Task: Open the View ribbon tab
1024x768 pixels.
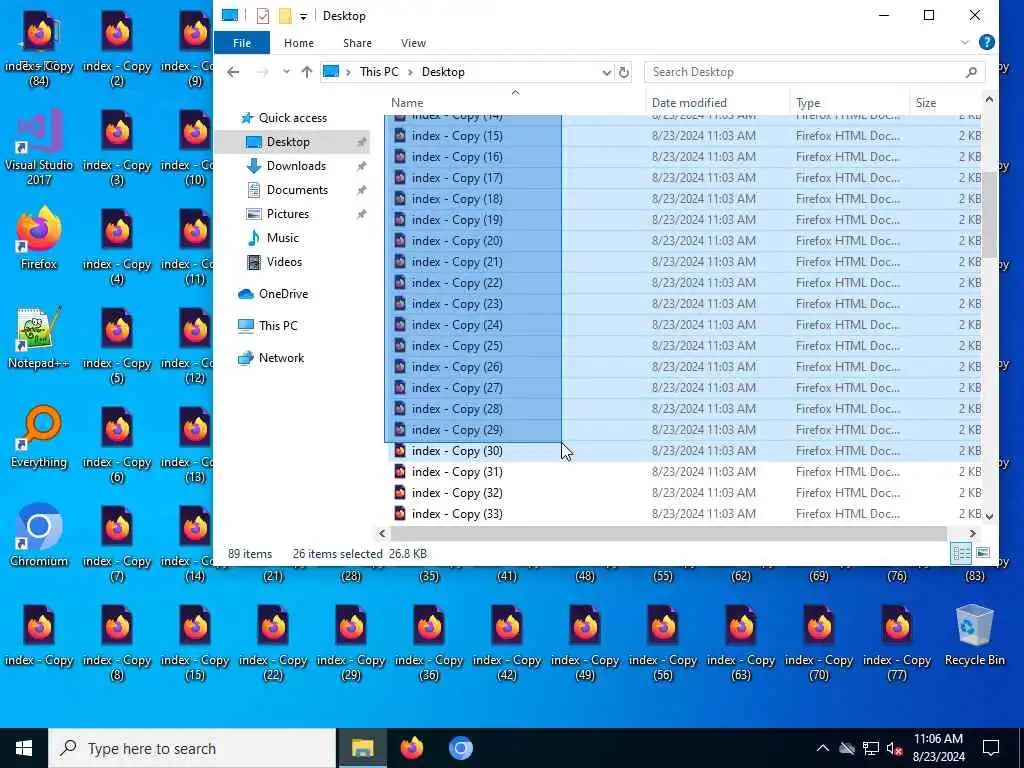Action: pos(413,43)
